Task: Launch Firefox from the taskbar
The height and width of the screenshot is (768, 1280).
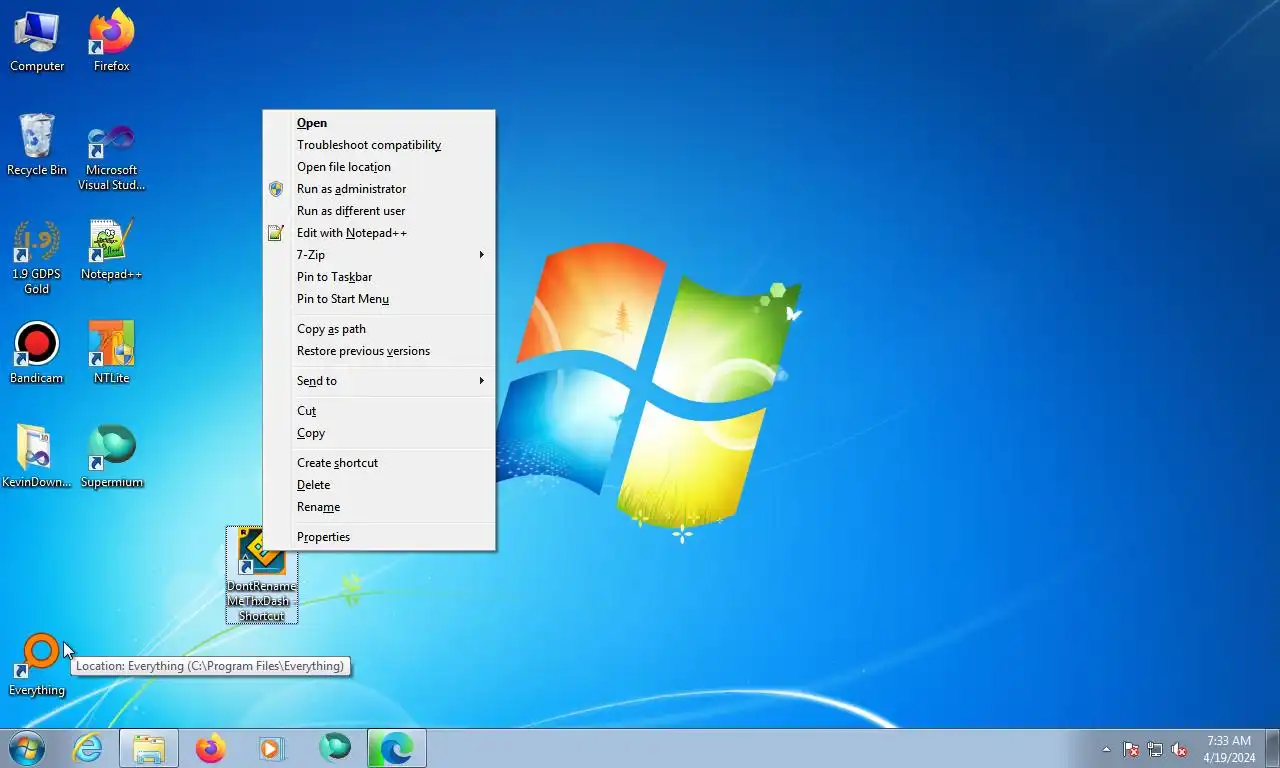Action: pyautogui.click(x=211, y=748)
